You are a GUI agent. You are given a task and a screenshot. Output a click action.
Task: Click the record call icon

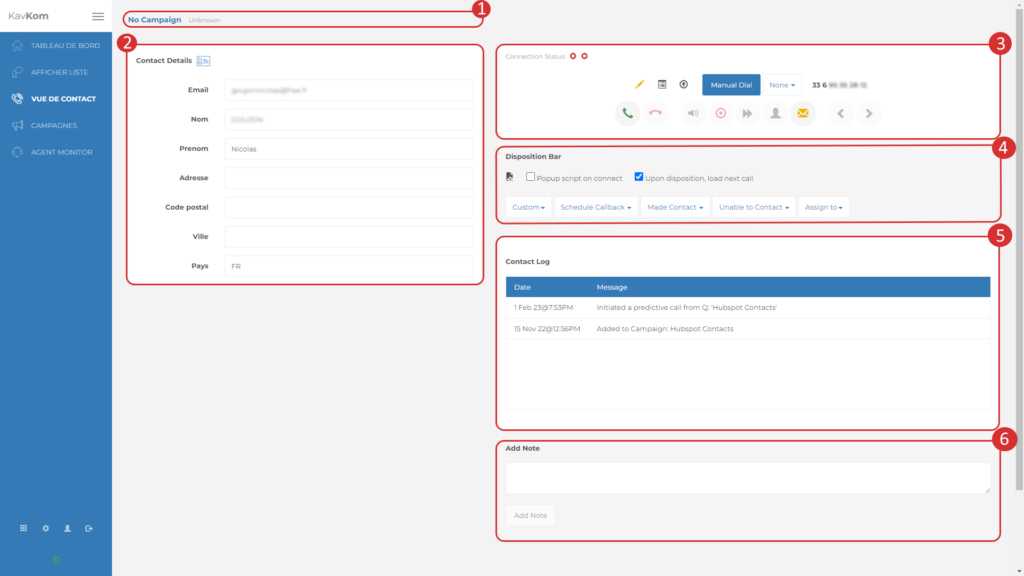click(720, 113)
